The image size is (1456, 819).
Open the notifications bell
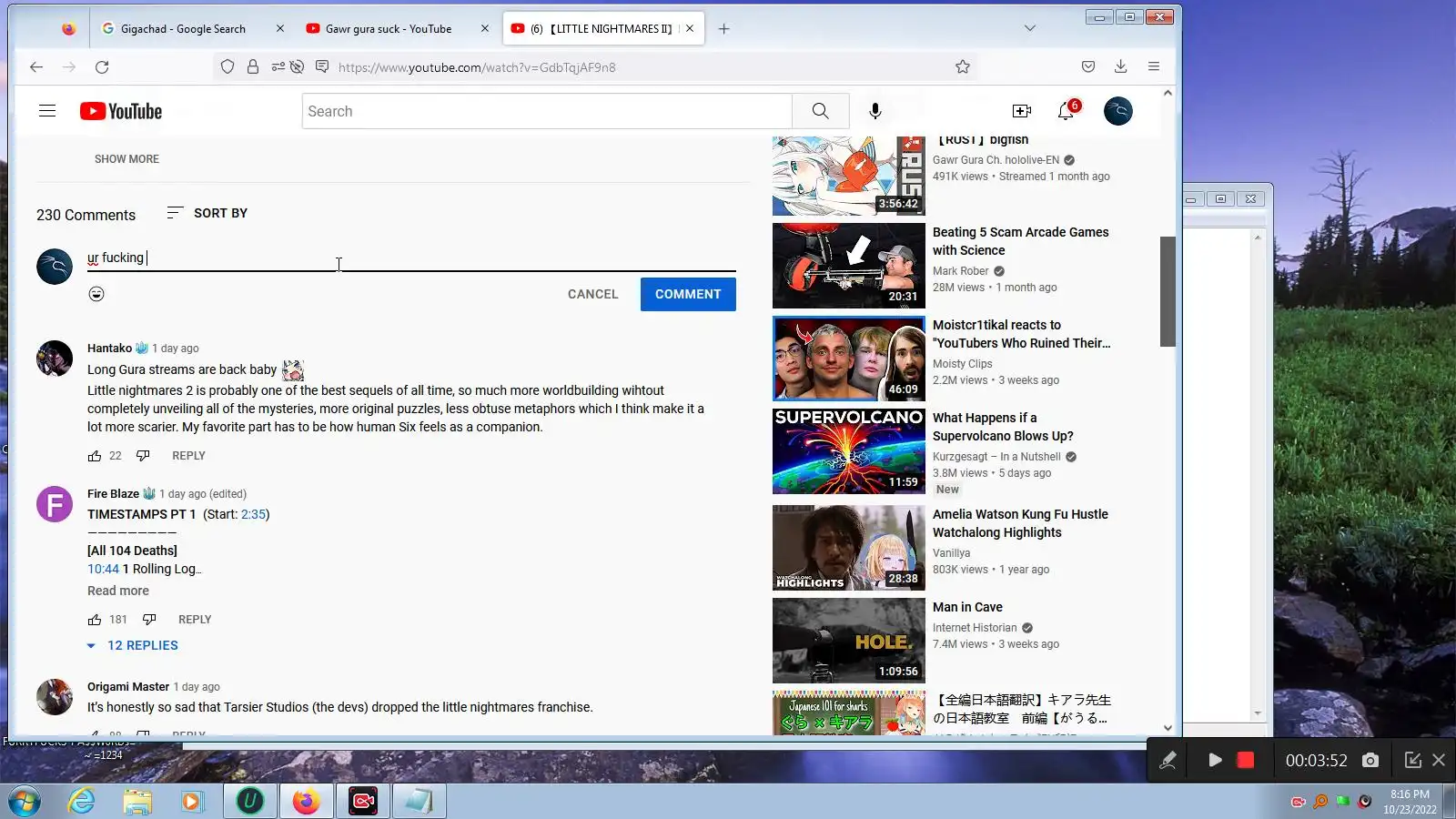pyautogui.click(x=1066, y=111)
